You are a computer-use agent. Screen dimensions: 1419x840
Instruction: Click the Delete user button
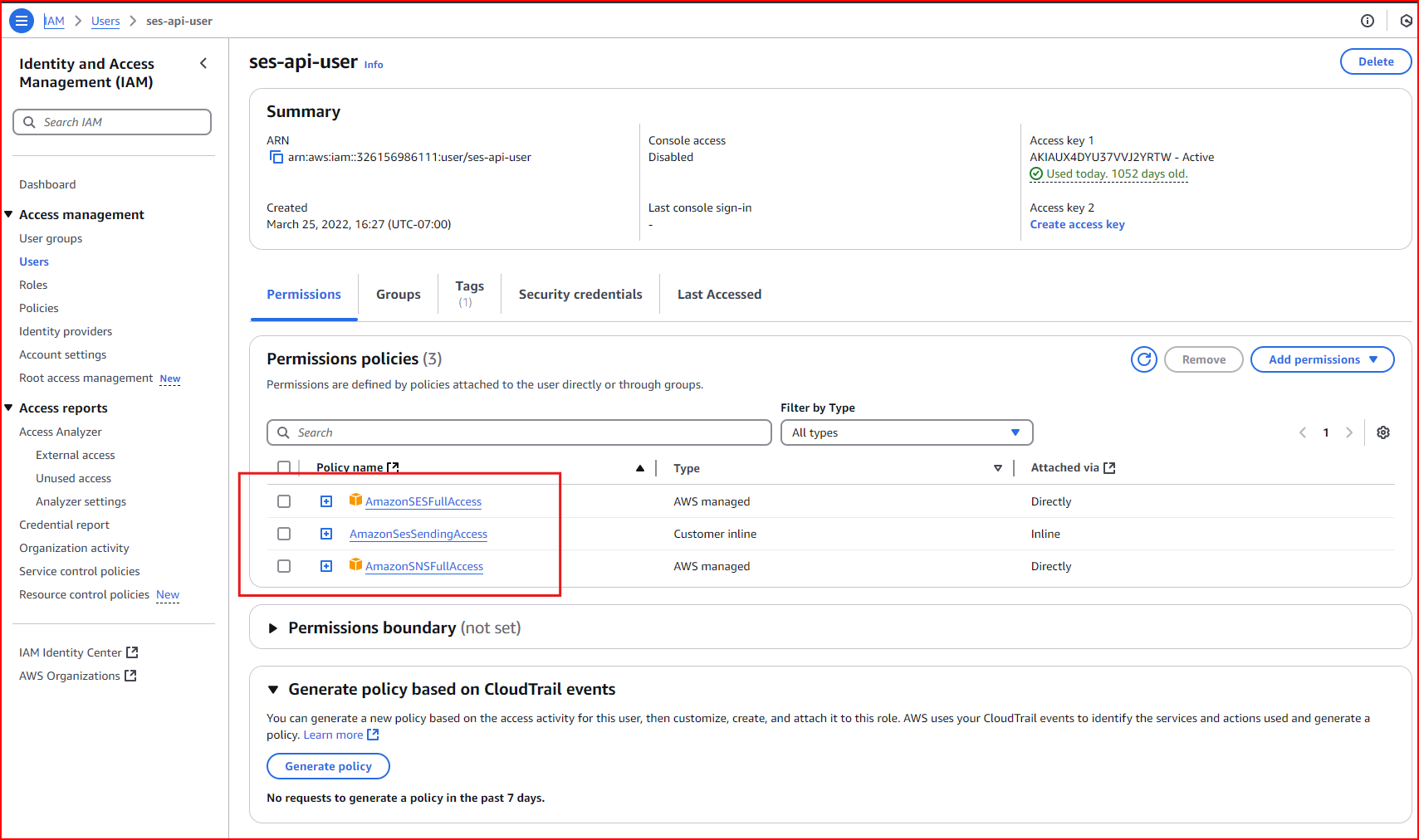click(x=1376, y=61)
